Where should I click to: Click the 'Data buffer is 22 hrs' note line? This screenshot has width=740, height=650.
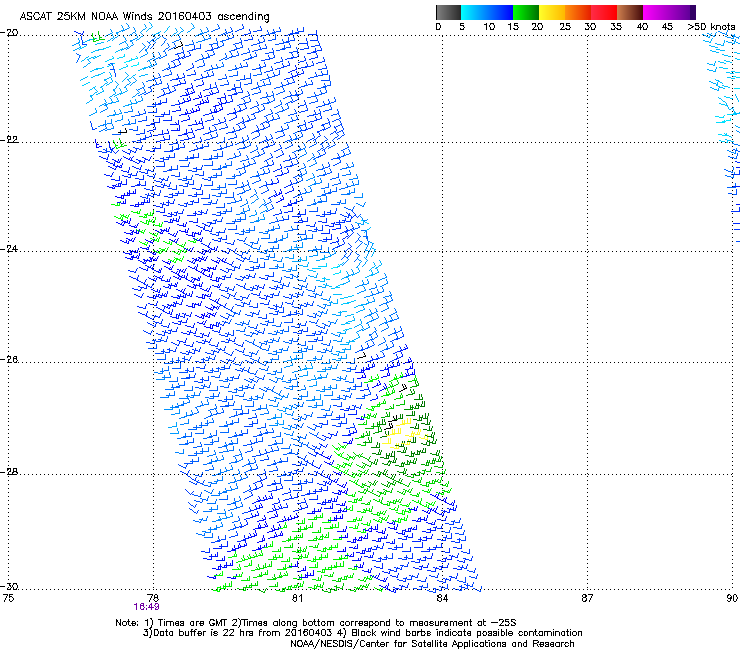click(x=362, y=633)
